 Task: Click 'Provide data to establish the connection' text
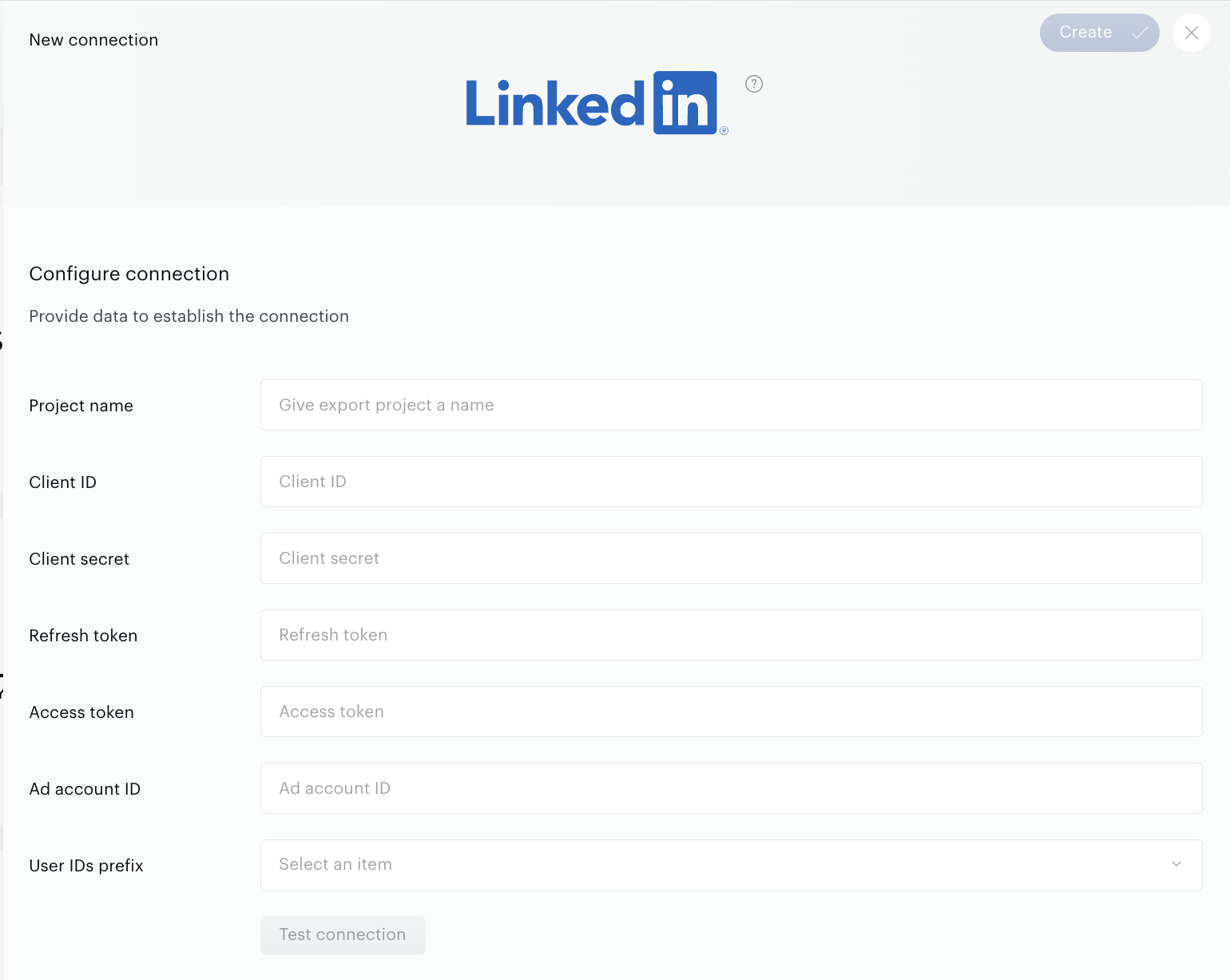pos(189,316)
